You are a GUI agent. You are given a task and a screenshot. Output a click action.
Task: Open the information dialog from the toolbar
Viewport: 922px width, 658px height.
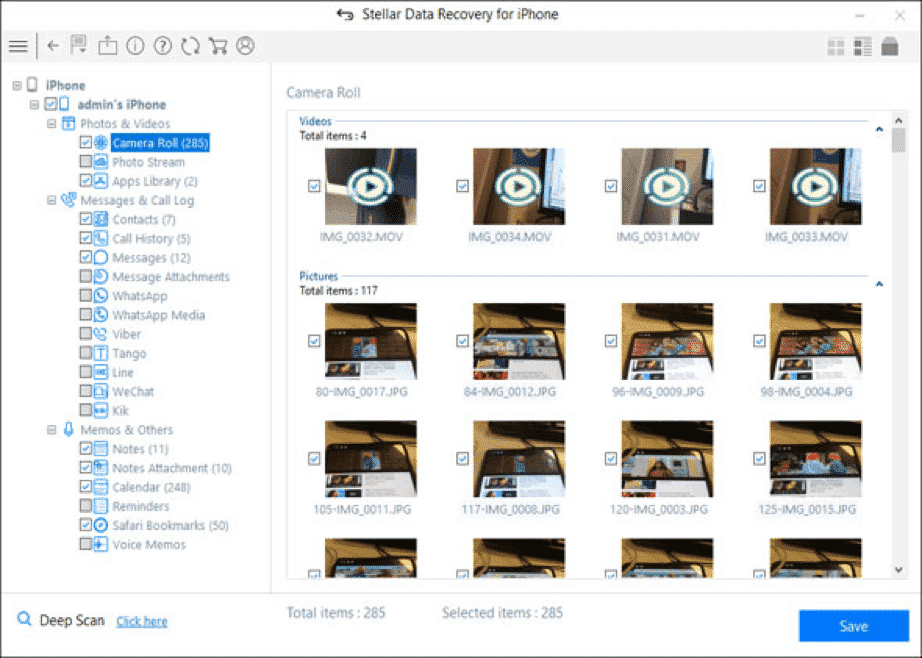tap(137, 46)
